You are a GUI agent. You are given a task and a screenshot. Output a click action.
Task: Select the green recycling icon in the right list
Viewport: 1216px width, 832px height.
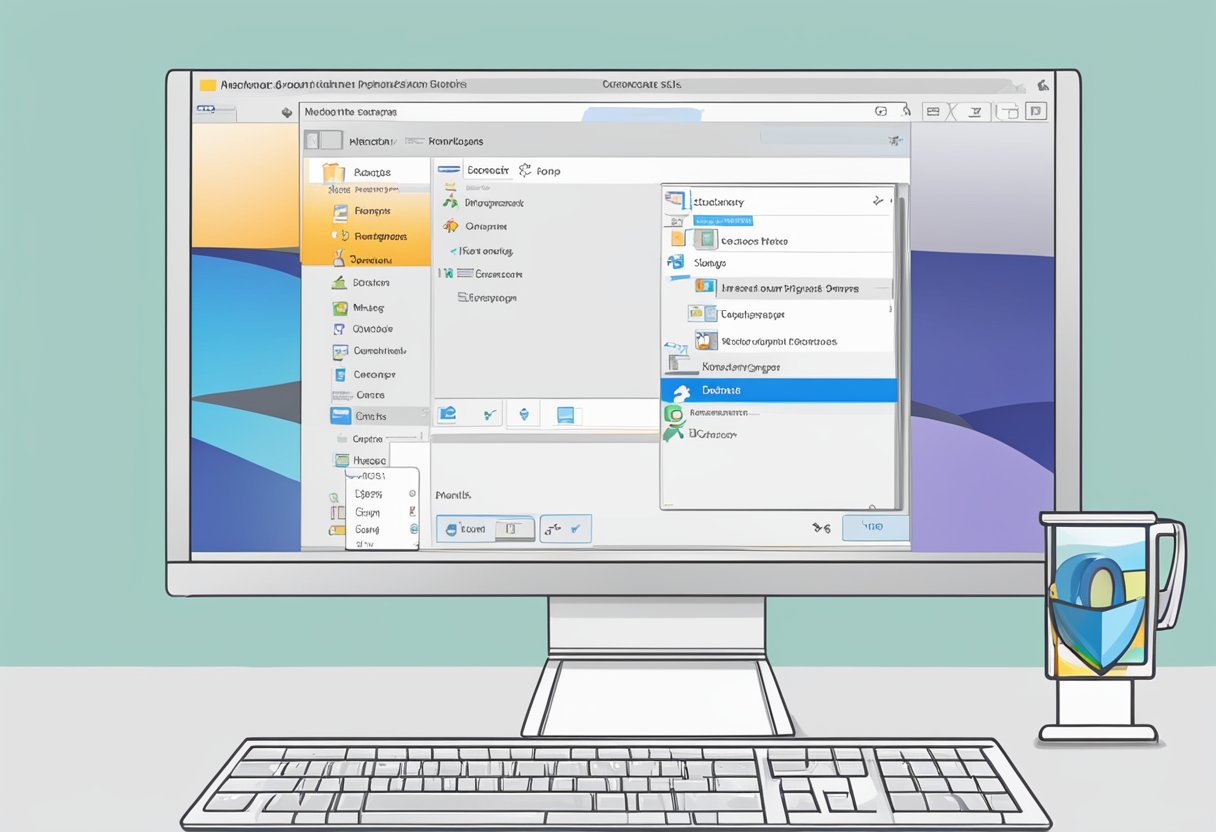(673, 412)
